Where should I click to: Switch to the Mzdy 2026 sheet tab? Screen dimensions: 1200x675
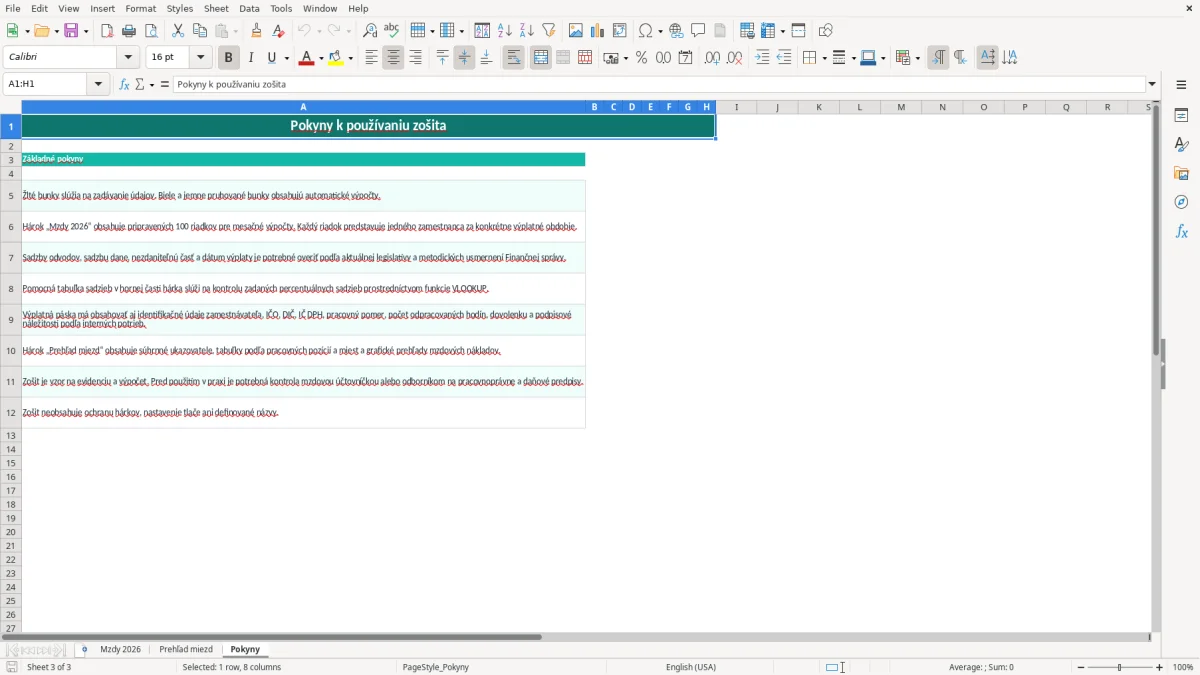pos(120,649)
